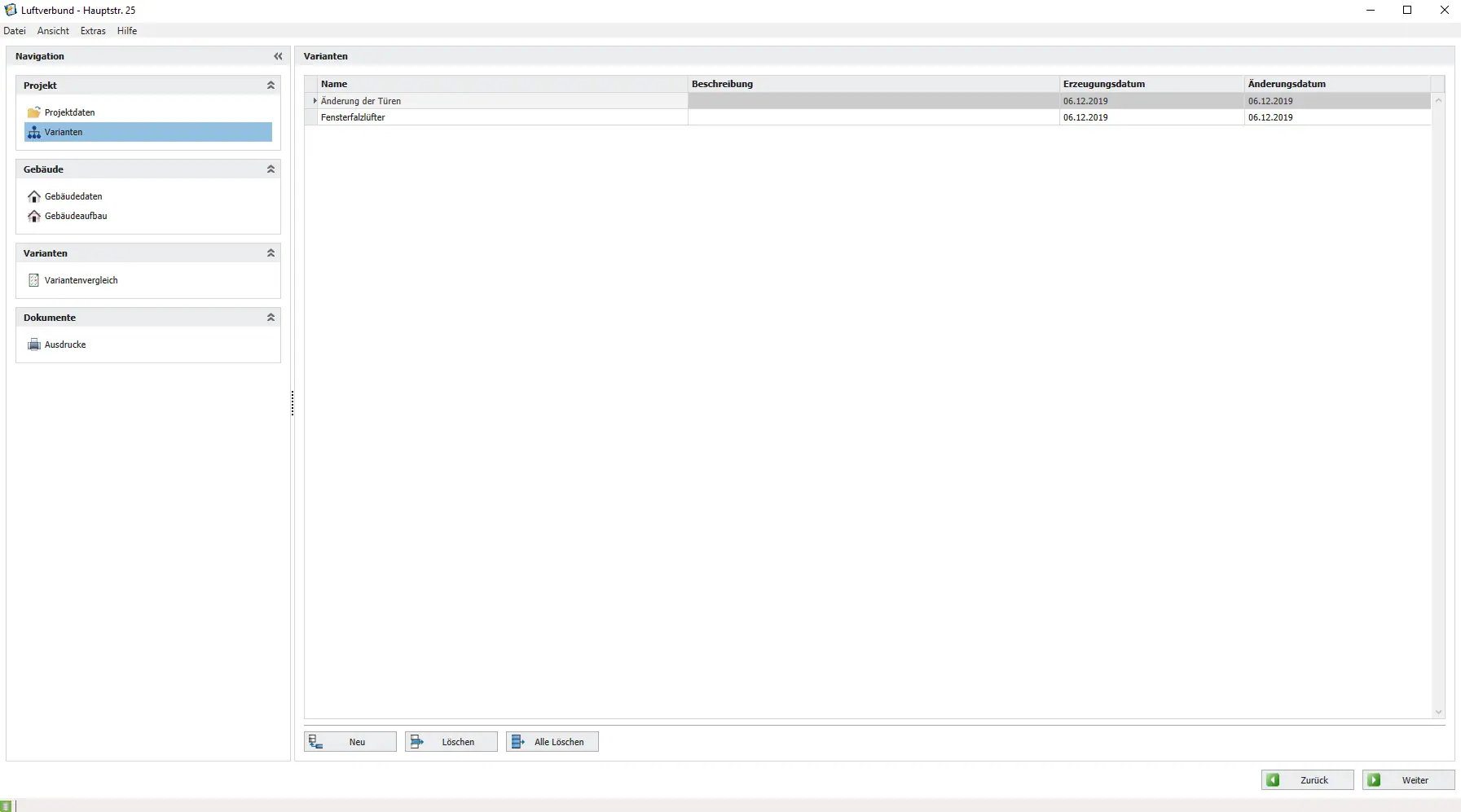This screenshot has width=1461, height=812.
Task: Collapse the Projekt section
Action: tap(271, 86)
